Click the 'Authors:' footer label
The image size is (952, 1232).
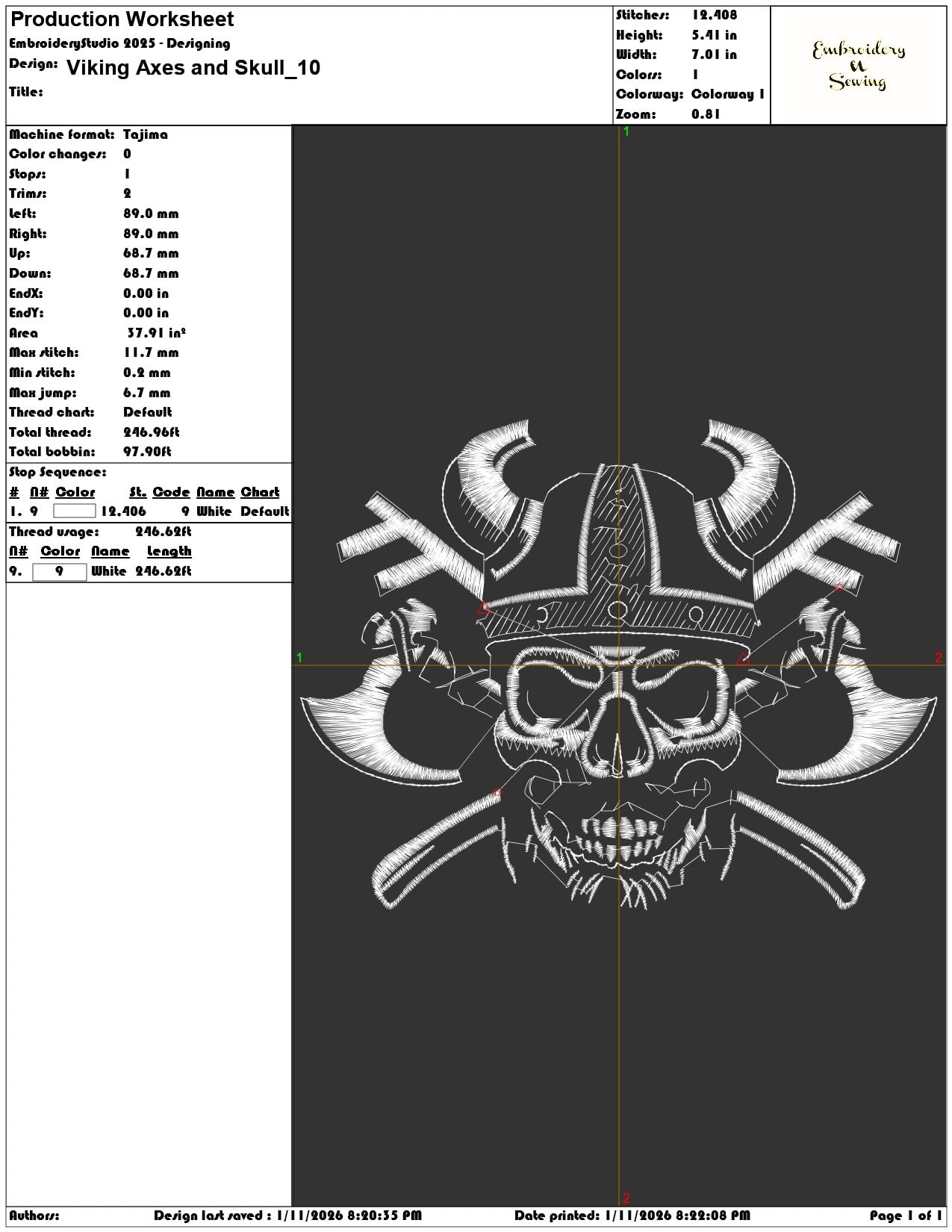click(x=34, y=1216)
